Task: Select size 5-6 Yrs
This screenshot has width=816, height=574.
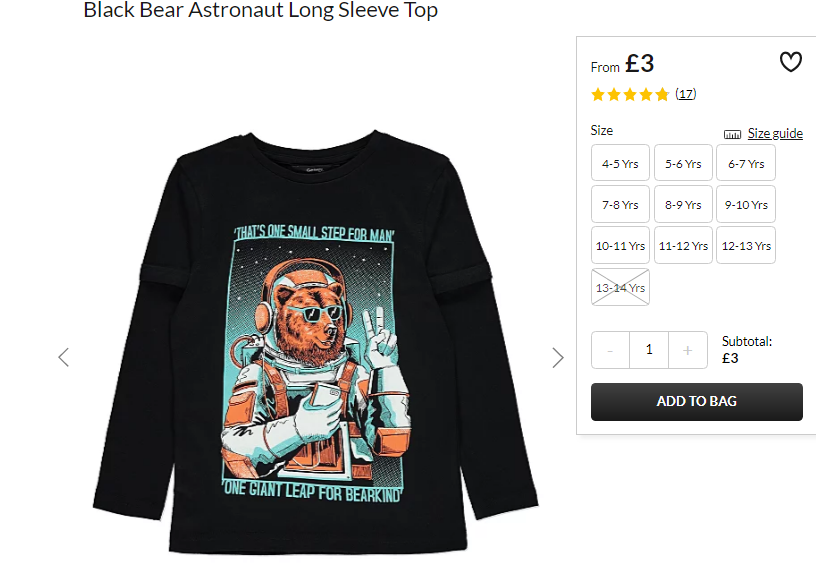Action: click(x=683, y=163)
